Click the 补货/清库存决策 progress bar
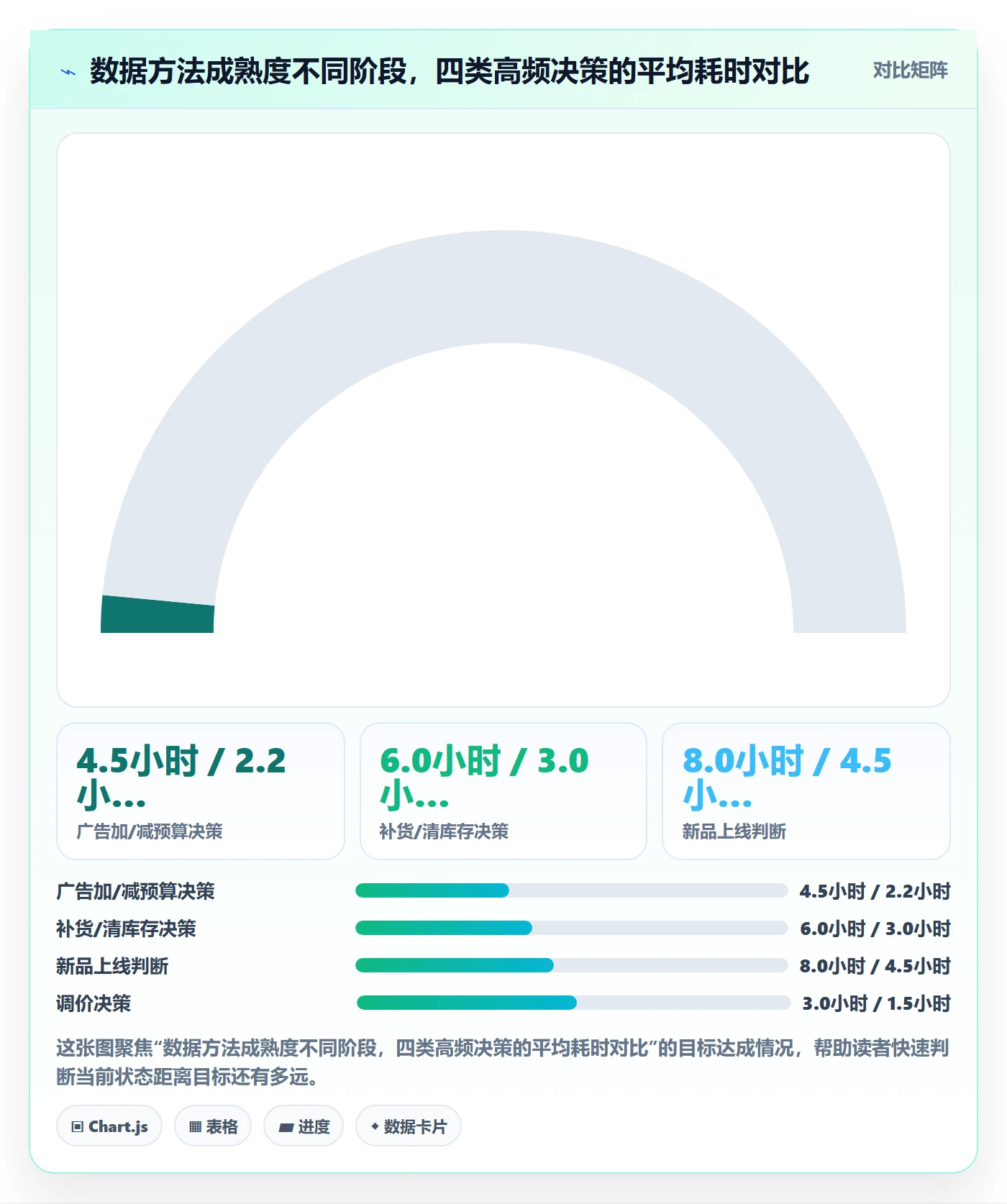Viewport: 1007px width, 1204px height. (x=572, y=928)
